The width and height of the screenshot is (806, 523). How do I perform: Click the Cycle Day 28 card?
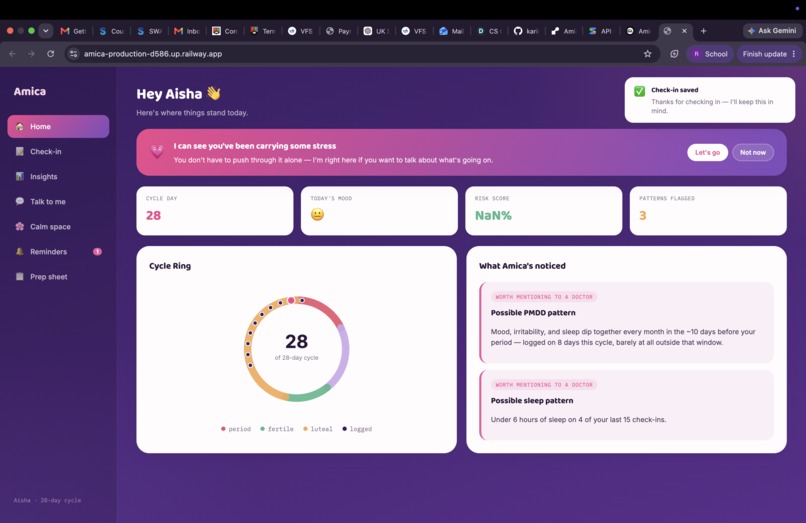click(x=215, y=211)
